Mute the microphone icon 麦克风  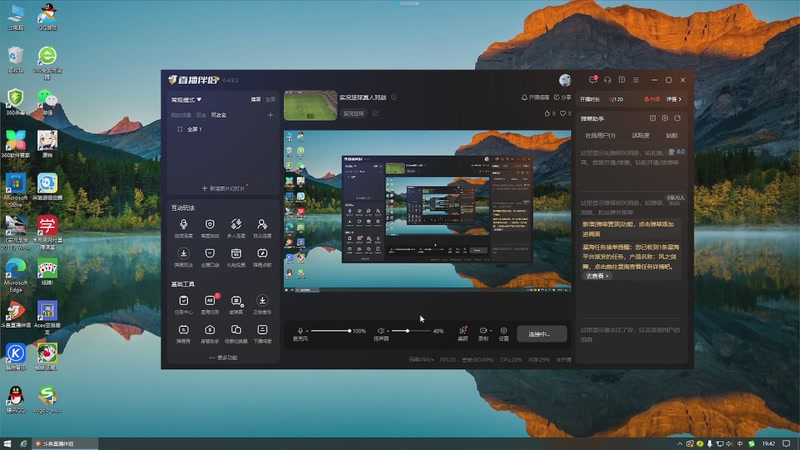click(x=300, y=331)
